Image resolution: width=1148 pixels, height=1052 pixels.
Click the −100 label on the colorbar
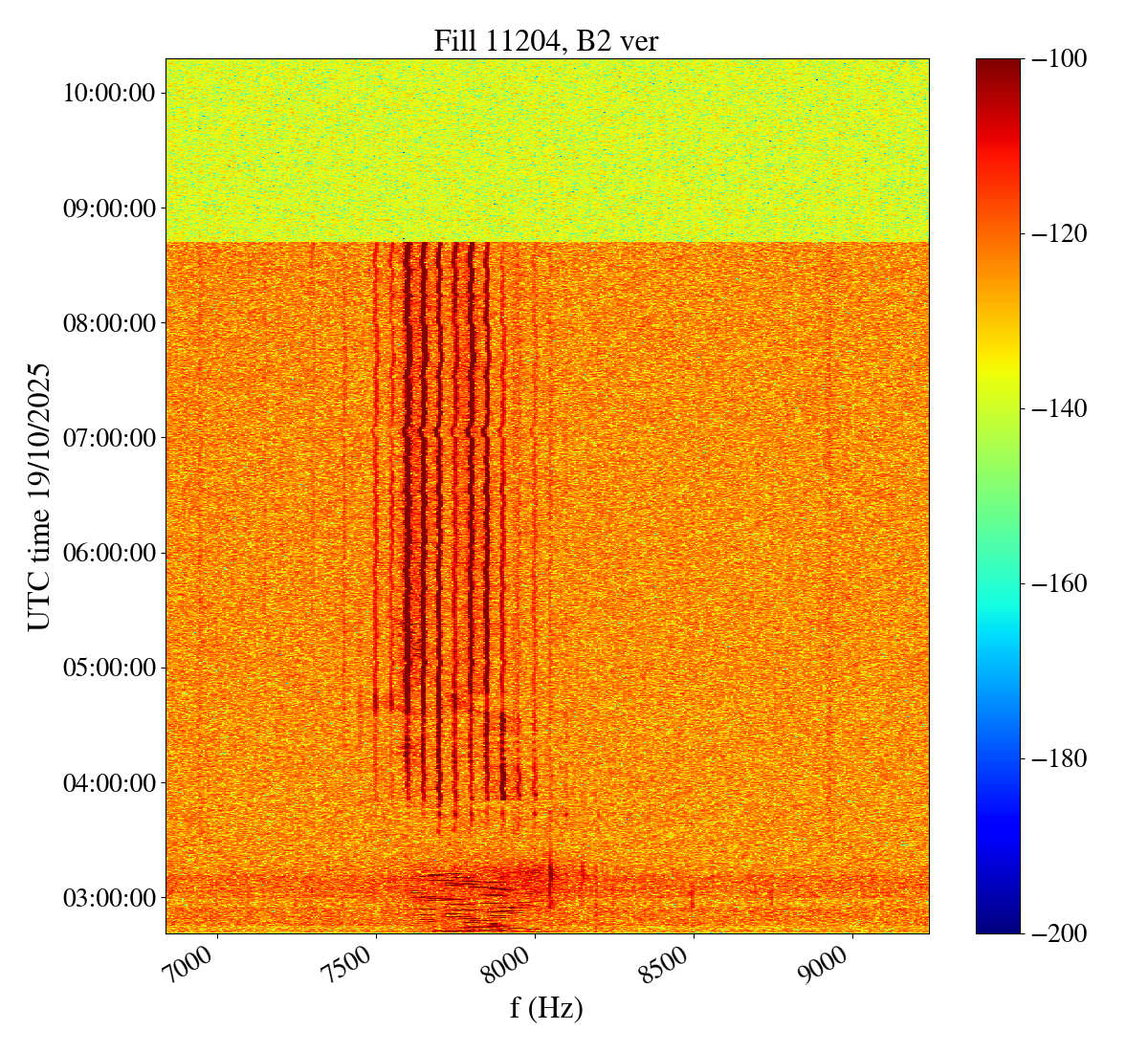click(x=1059, y=59)
